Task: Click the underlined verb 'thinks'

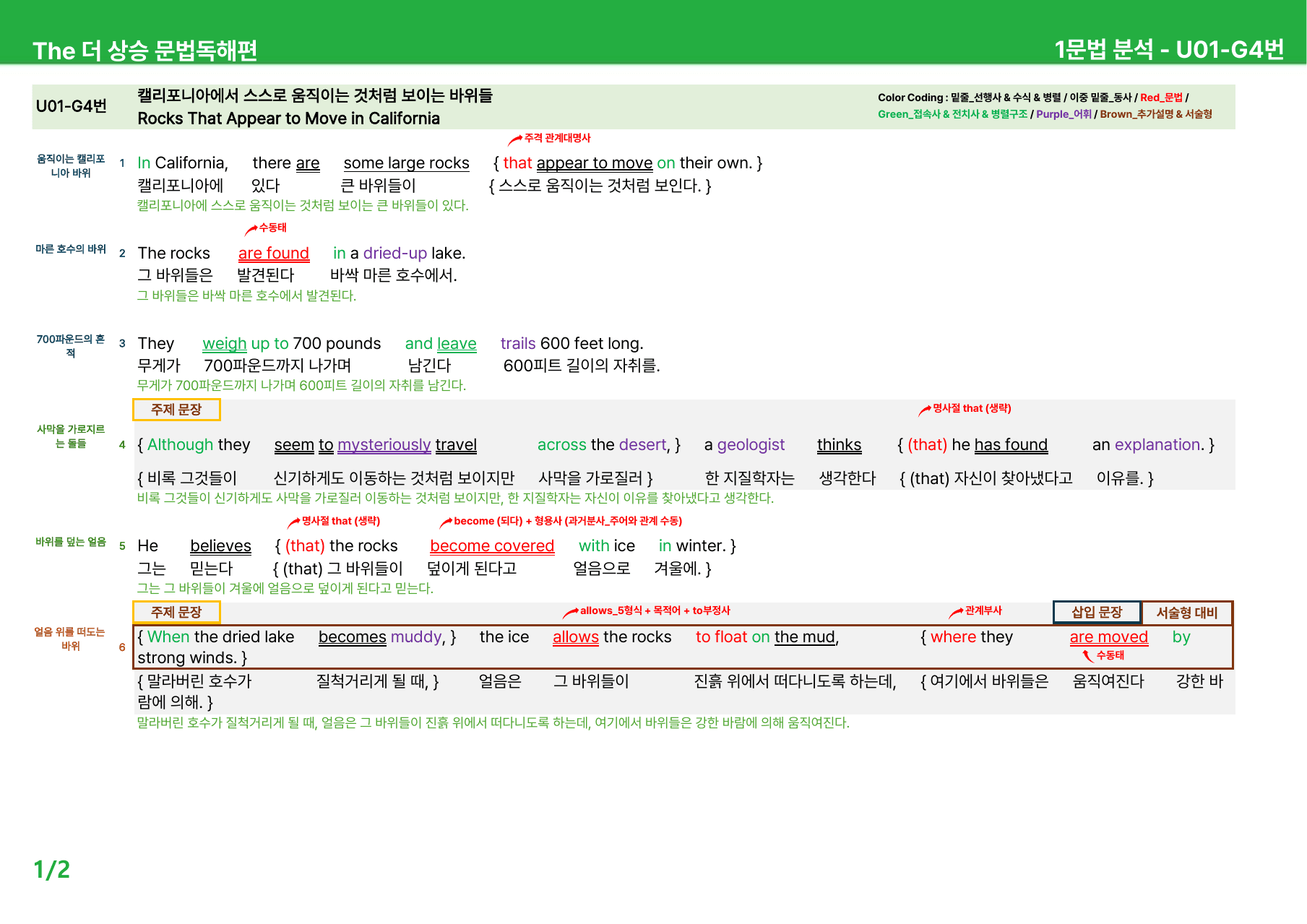Action: 839,445
